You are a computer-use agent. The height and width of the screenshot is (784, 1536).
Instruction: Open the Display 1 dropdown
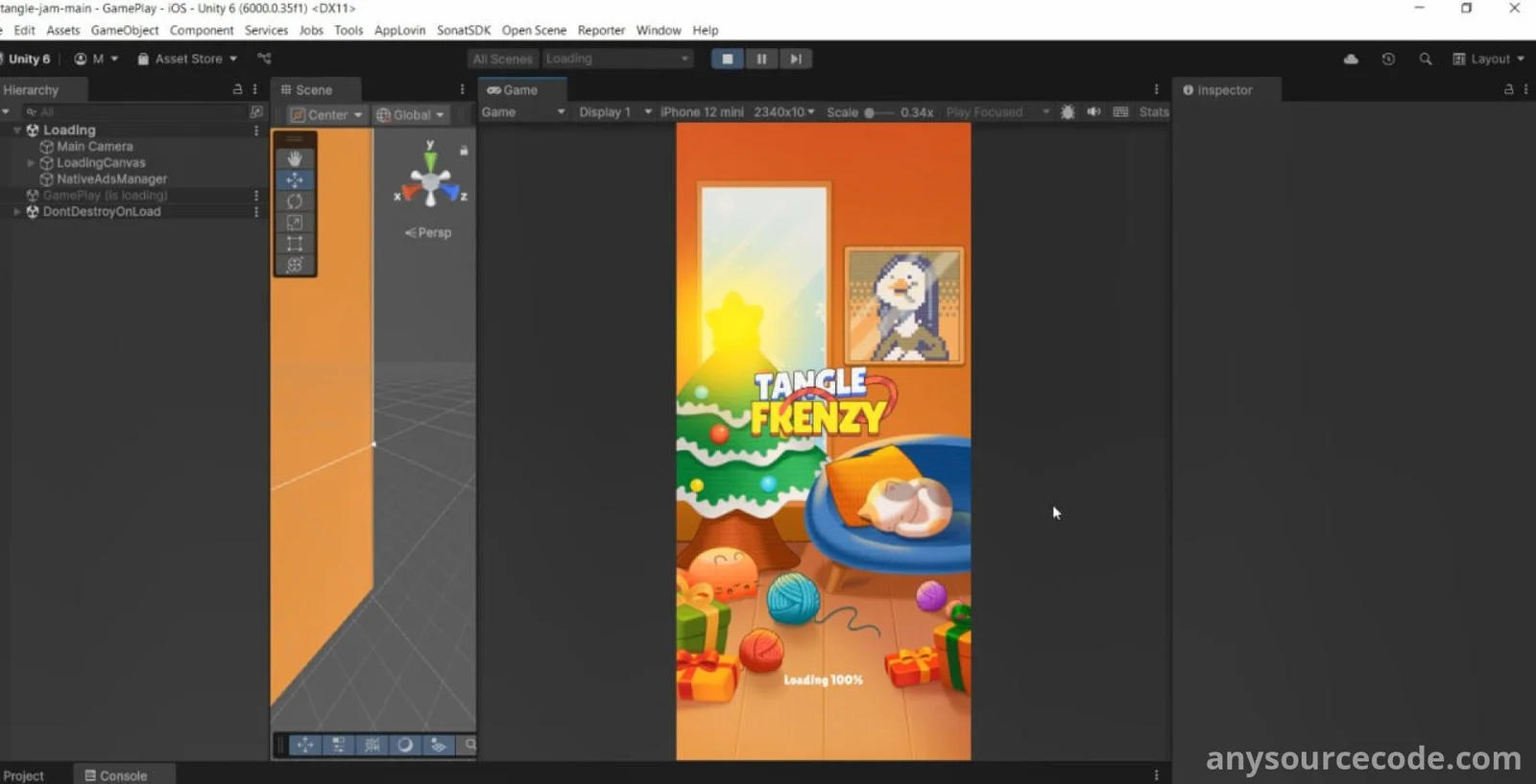tap(614, 112)
